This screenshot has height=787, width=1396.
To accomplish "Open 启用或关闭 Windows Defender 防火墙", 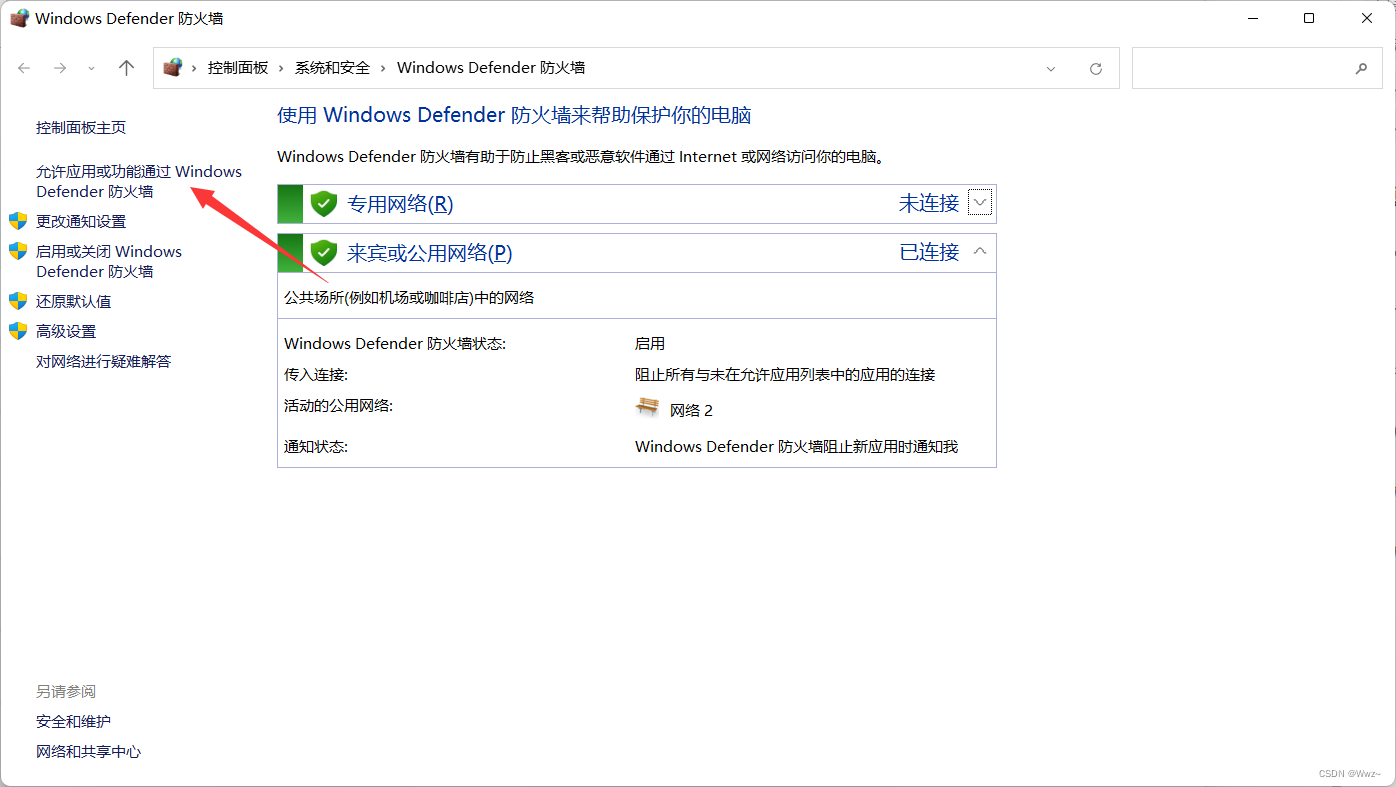I will tap(109, 262).
